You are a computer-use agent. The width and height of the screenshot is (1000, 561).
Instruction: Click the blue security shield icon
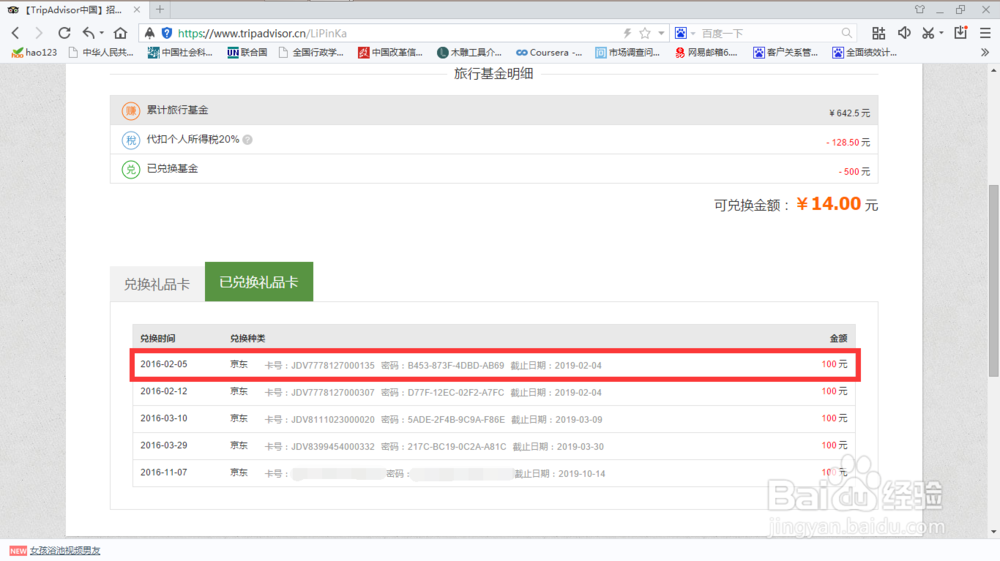pos(166,33)
